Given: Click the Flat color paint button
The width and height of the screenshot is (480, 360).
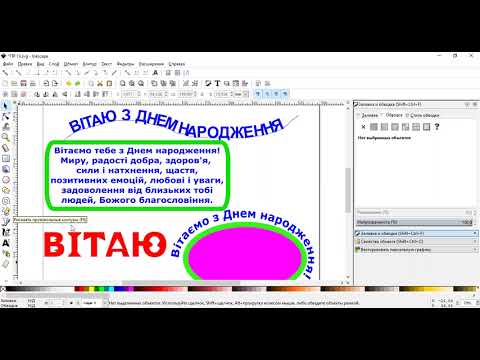Looking at the screenshot, I should click(374, 127).
